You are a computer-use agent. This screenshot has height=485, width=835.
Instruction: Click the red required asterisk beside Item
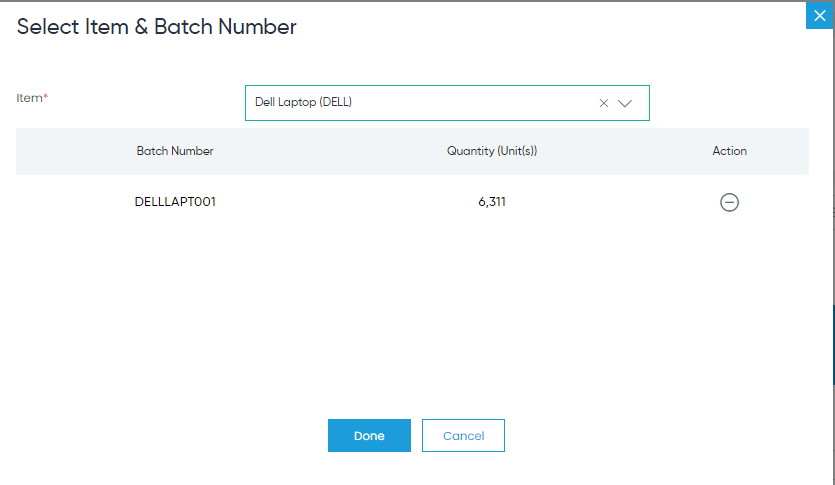(x=46, y=96)
